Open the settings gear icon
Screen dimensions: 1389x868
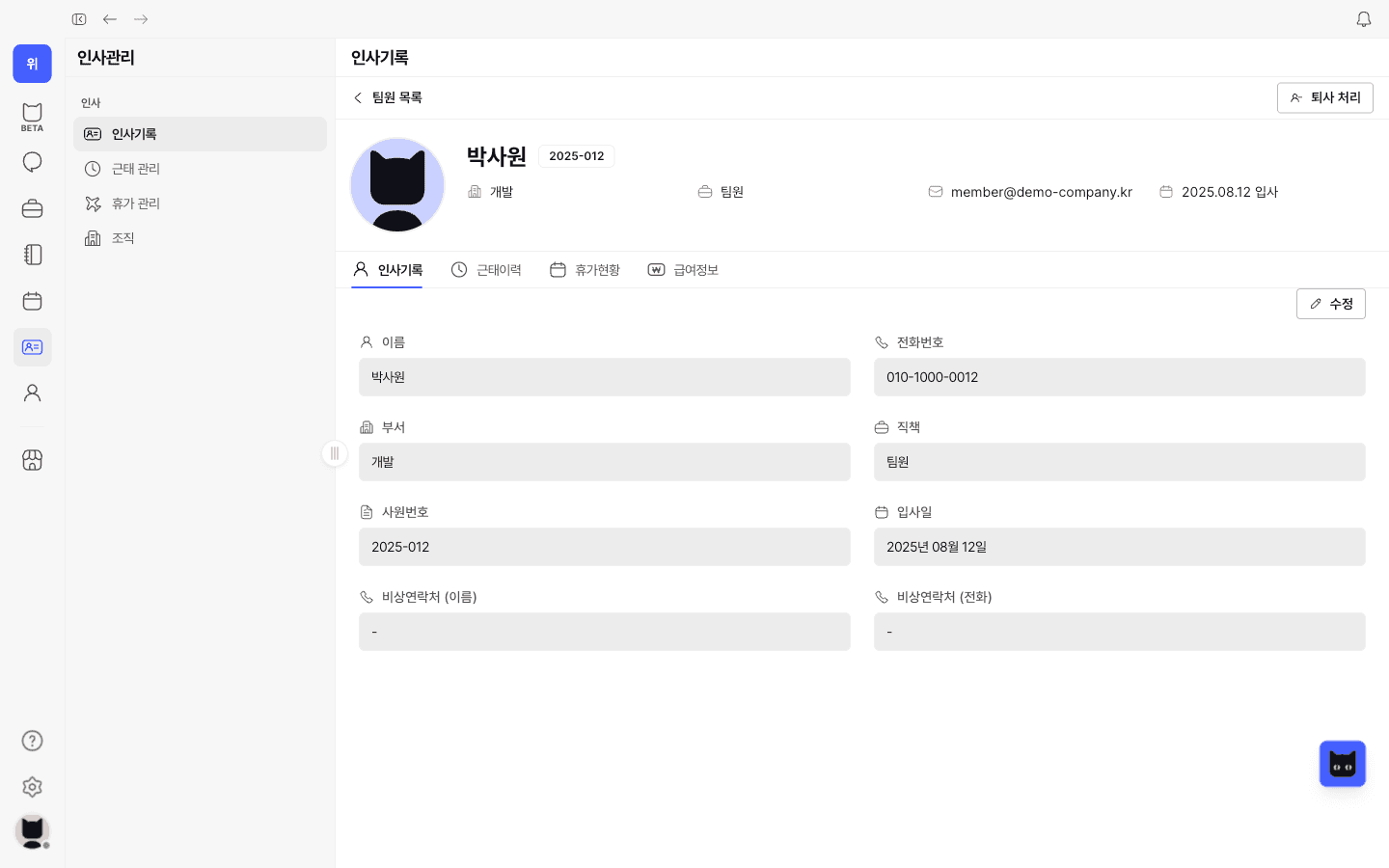coord(32,787)
